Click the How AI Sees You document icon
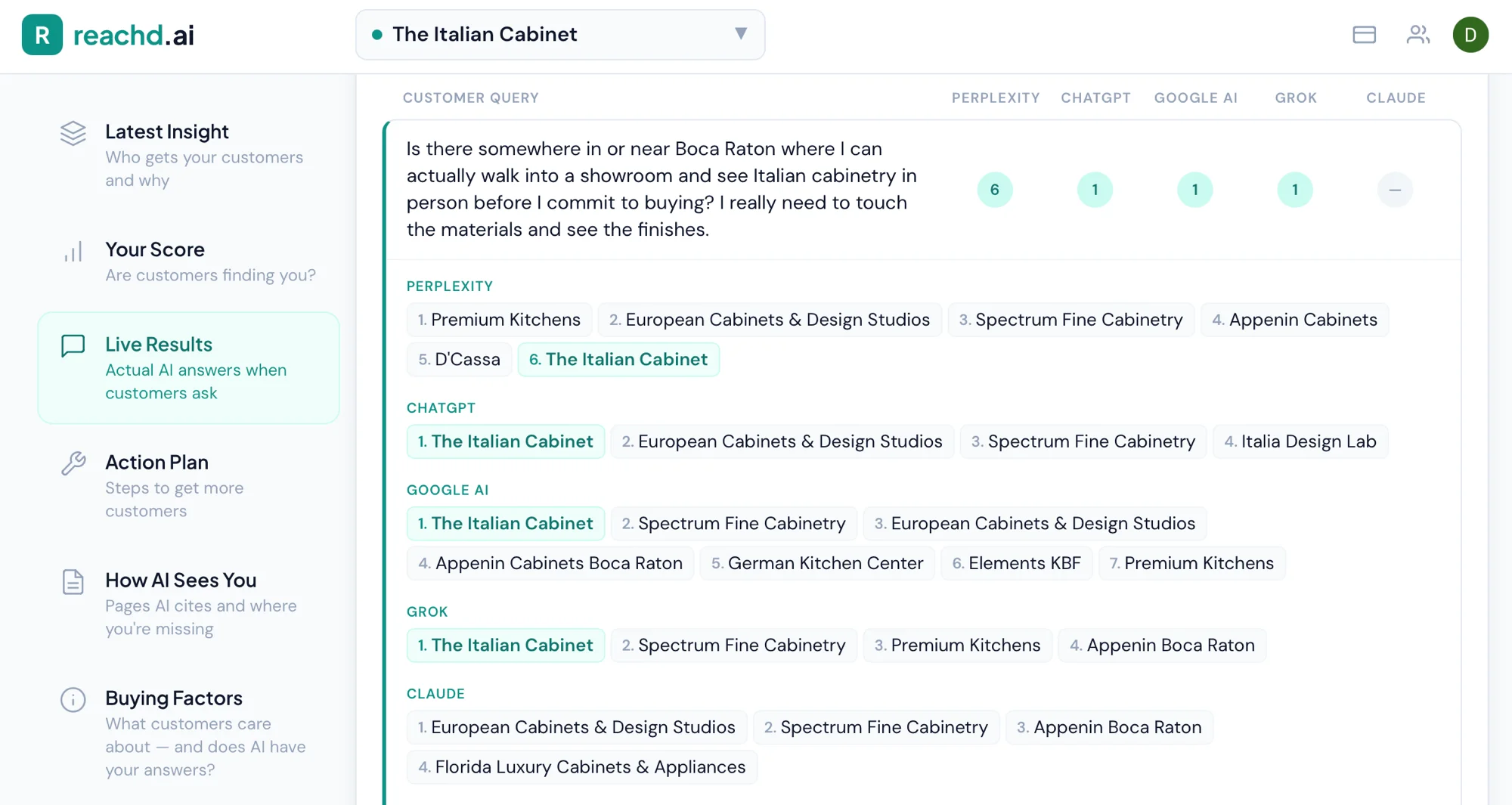The width and height of the screenshot is (1512, 805). pos(73,581)
